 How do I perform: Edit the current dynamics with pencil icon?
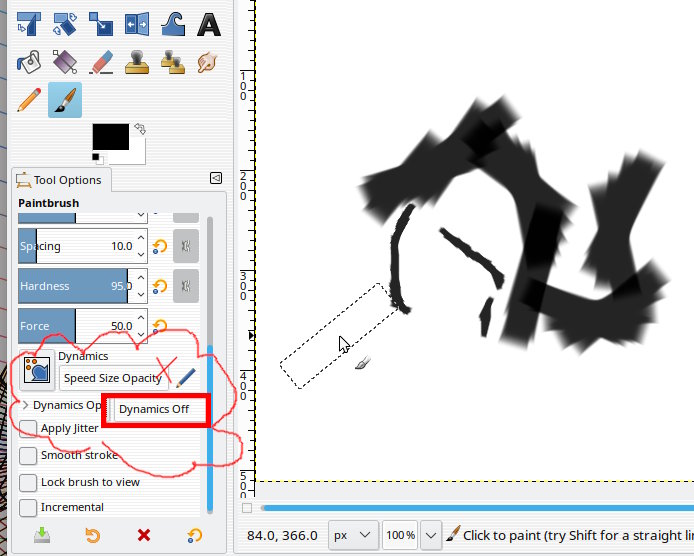(x=186, y=378)
